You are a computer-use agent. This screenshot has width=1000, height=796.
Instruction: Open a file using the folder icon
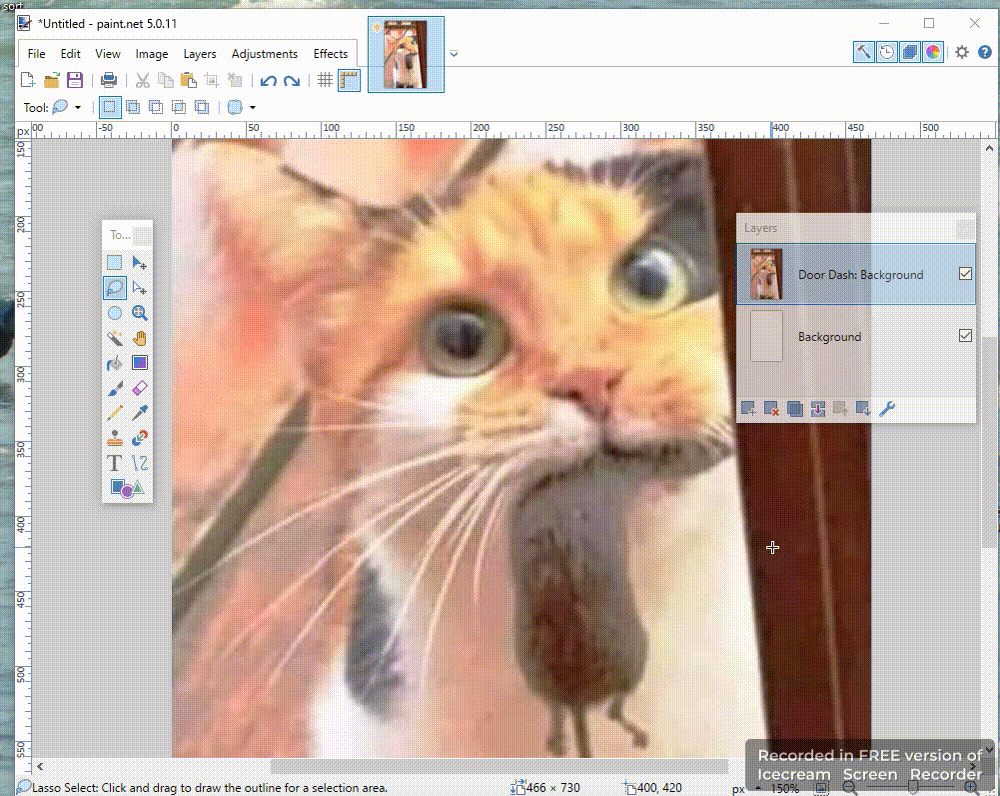[x=52, y=80]
